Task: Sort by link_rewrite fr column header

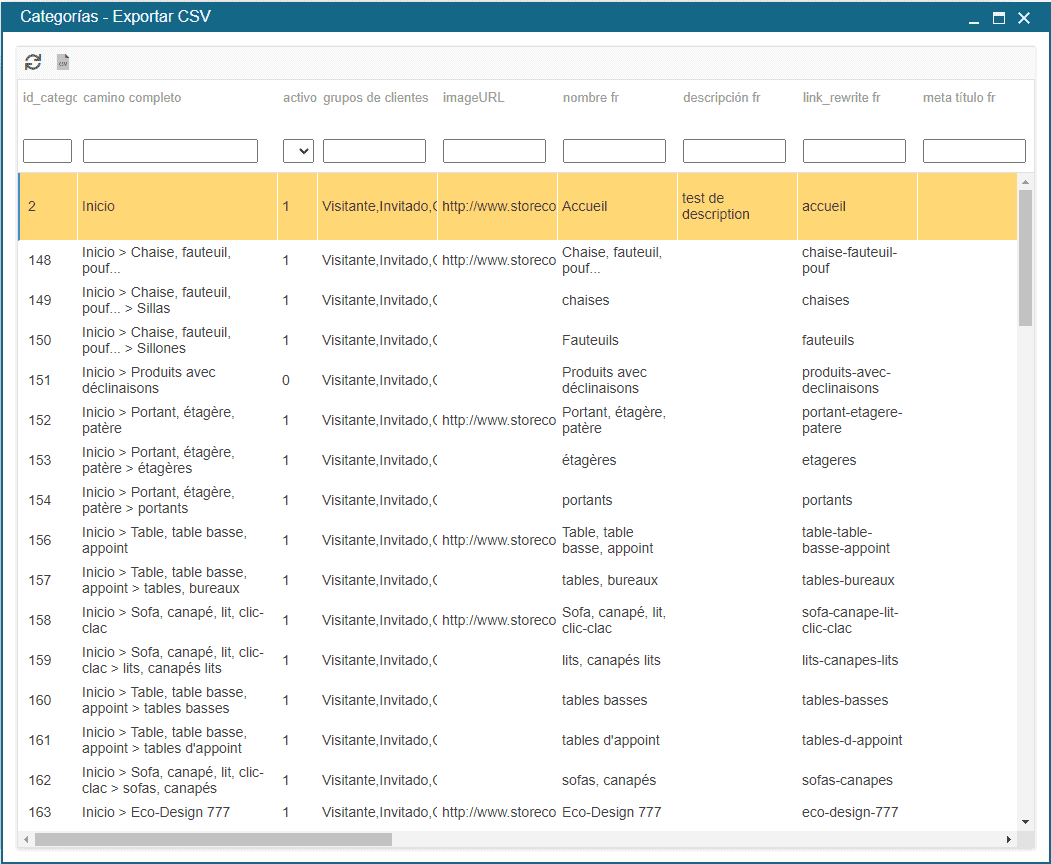Action: 841,98
